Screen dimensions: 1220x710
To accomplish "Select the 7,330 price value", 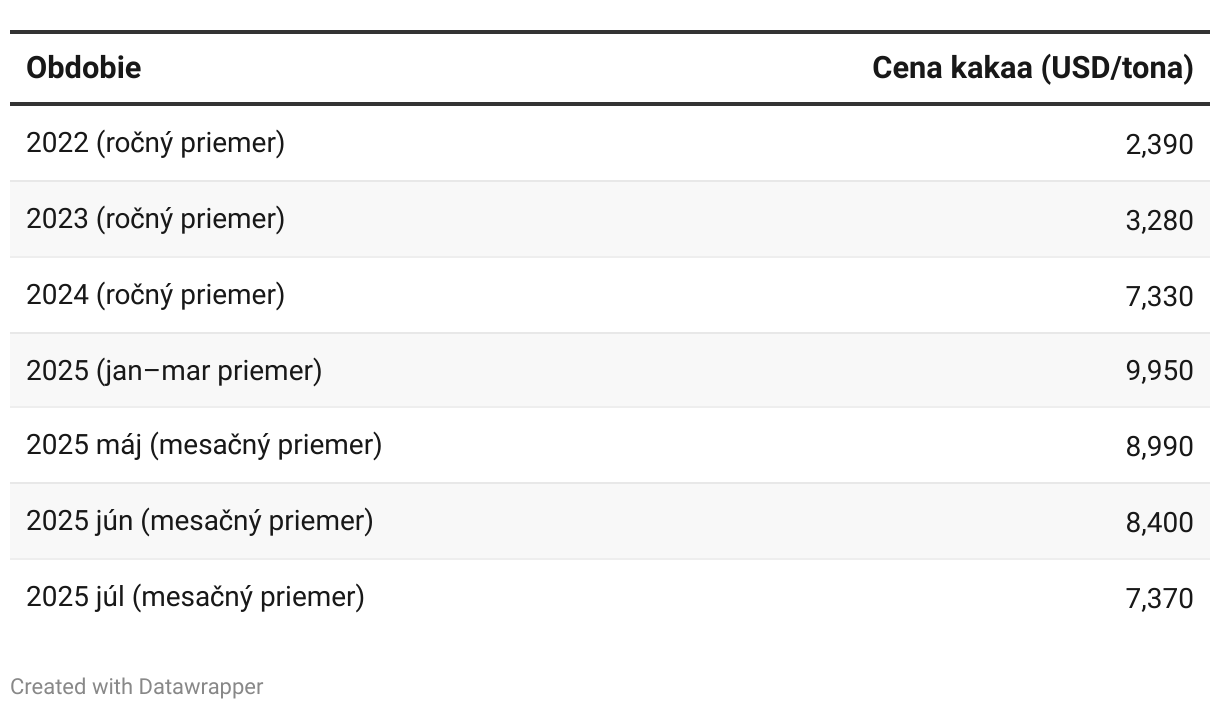I will point(1159,296).
